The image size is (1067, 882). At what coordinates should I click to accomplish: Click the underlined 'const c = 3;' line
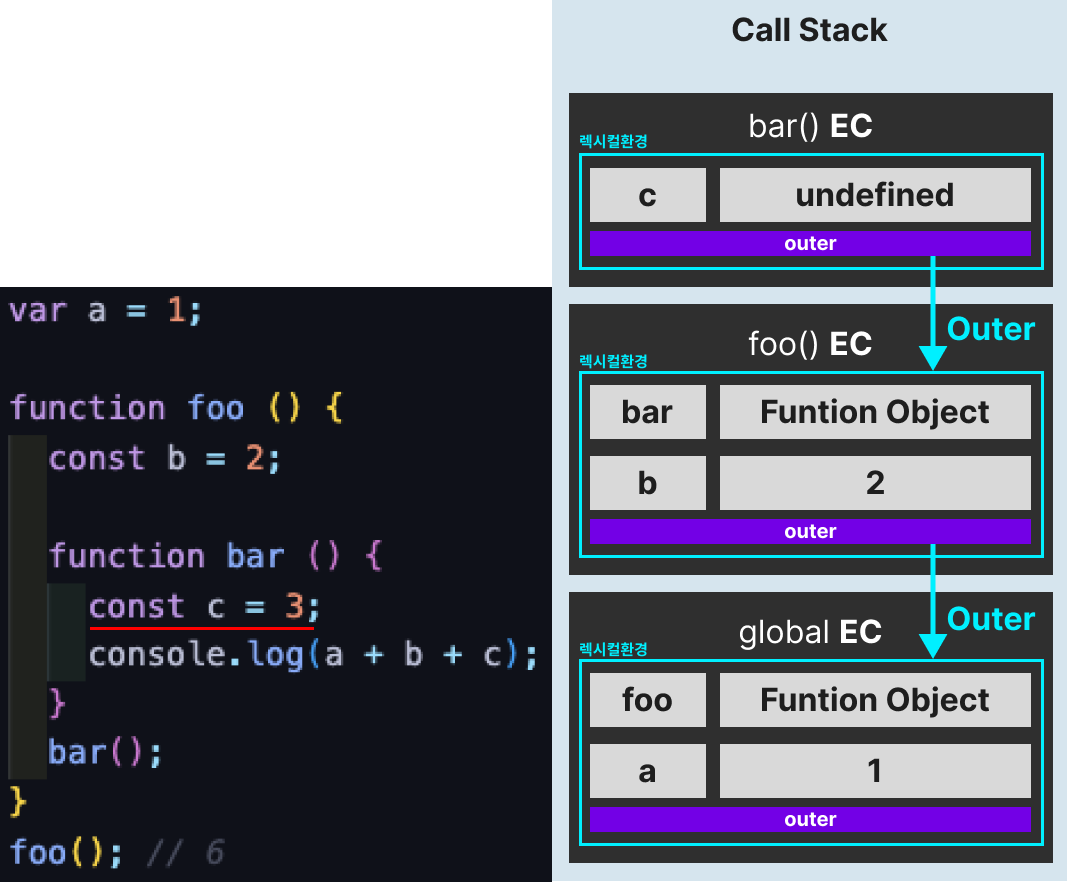(203, 606)
